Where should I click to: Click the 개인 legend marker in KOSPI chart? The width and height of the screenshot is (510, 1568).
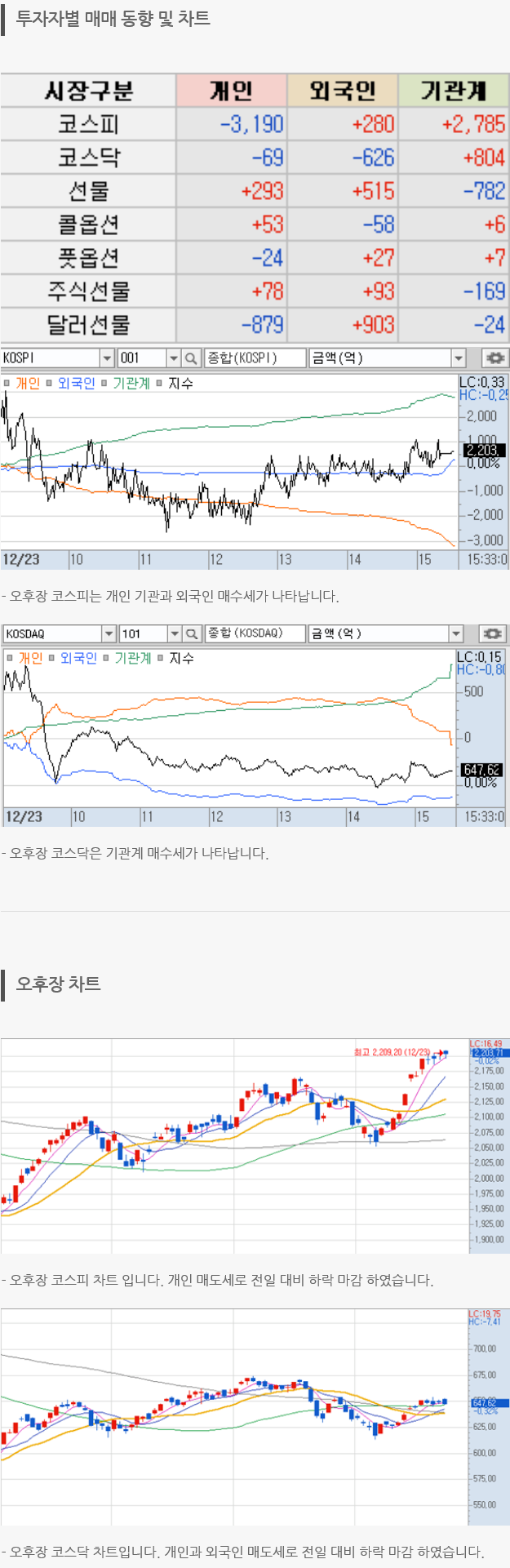(7, 383)
